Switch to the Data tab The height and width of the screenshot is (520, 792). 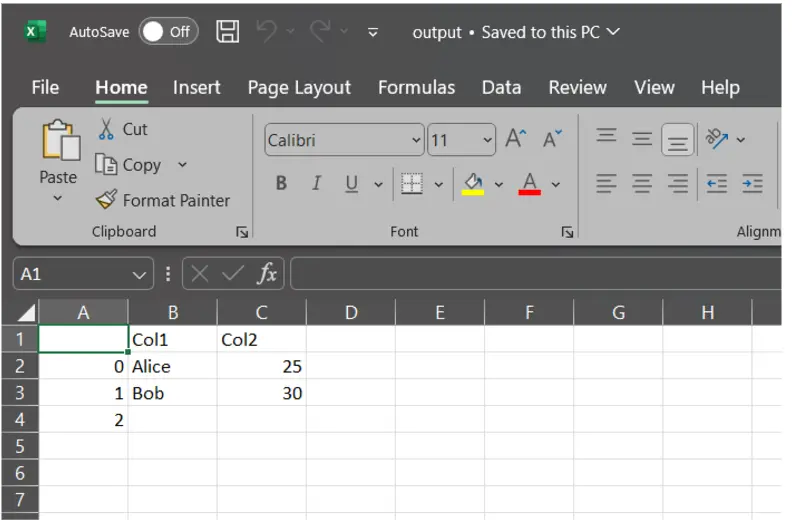(x=501, y=87)
